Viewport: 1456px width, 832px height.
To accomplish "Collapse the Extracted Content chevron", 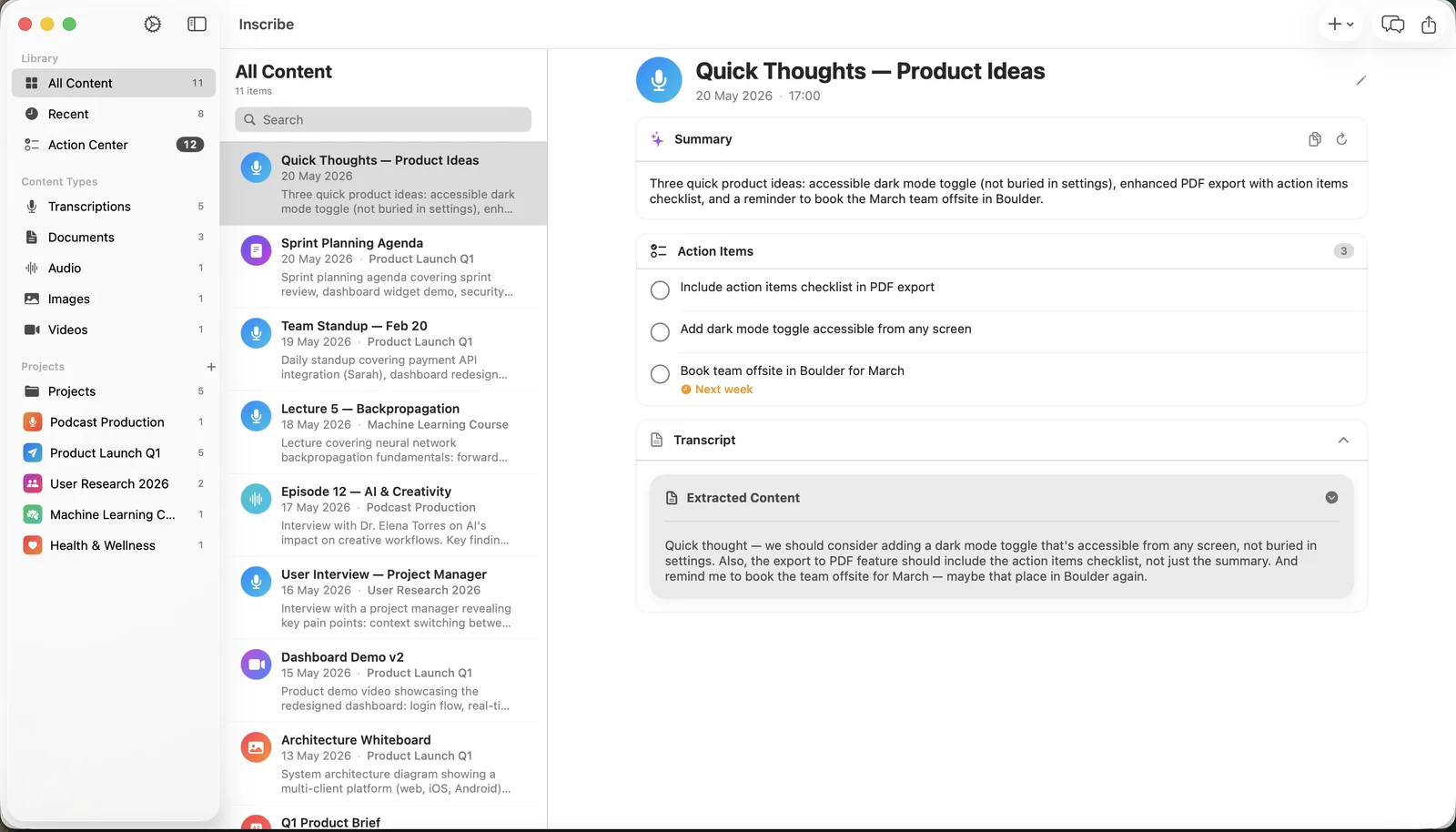I will pyautogui.click(x=1331, y=498).
